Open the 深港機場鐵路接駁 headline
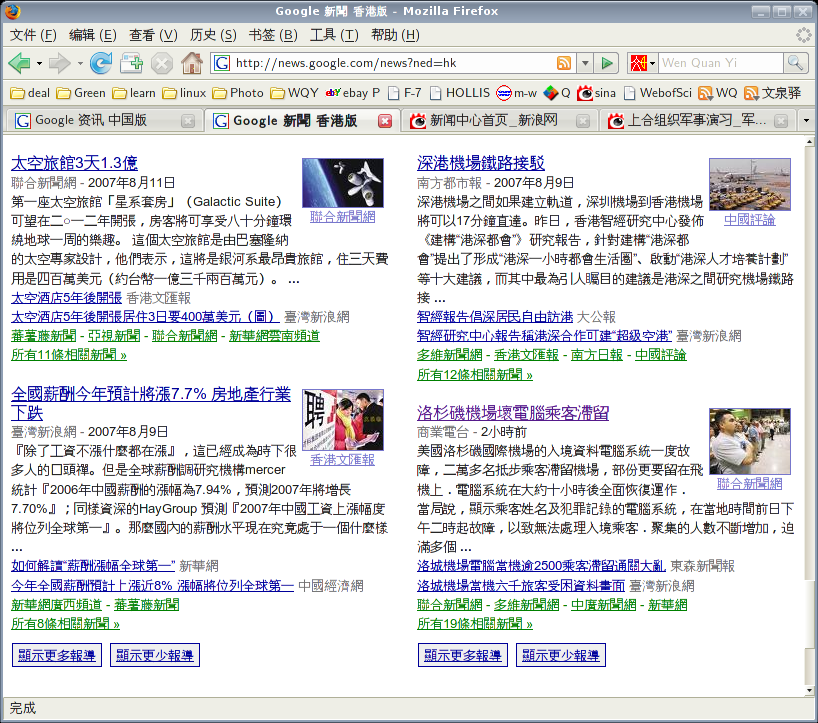This screenshot has height=723, width=818. point(480,163)
